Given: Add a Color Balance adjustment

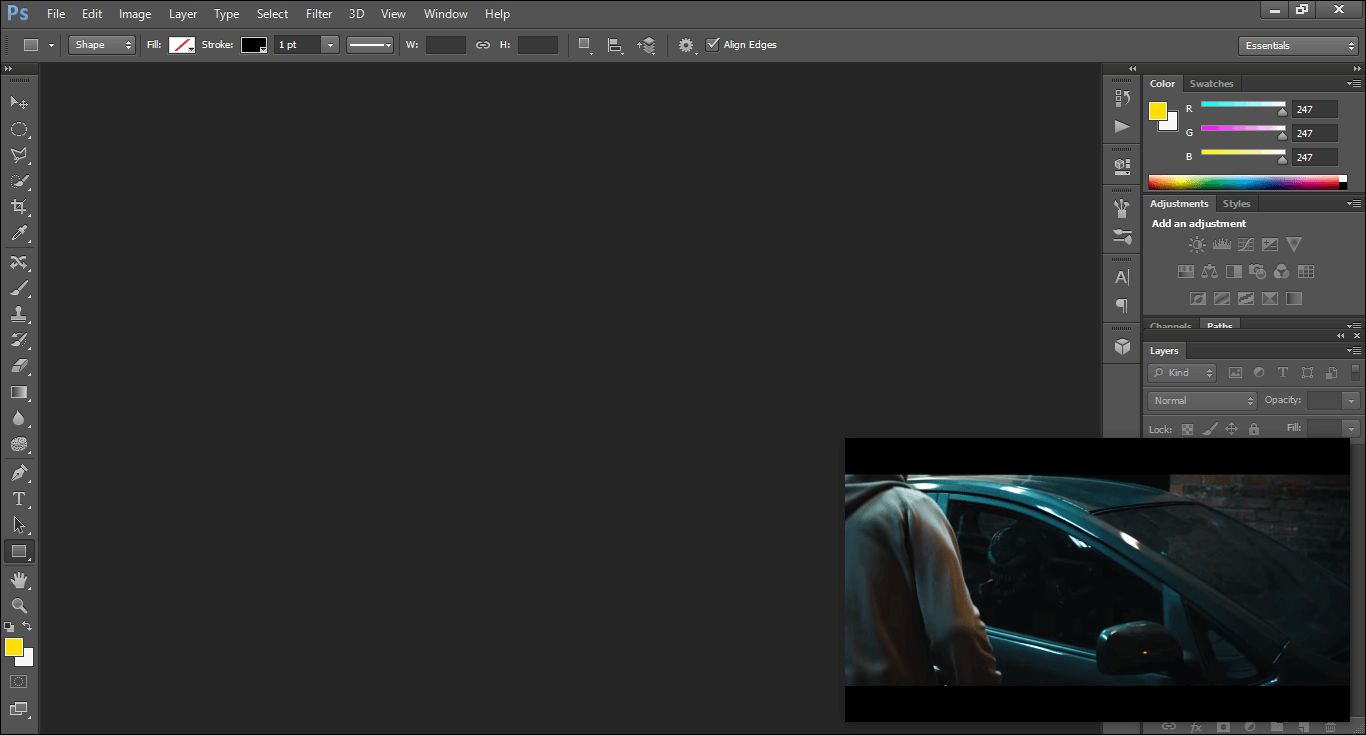Looking at the screenshot, I should pos(1210,271).
